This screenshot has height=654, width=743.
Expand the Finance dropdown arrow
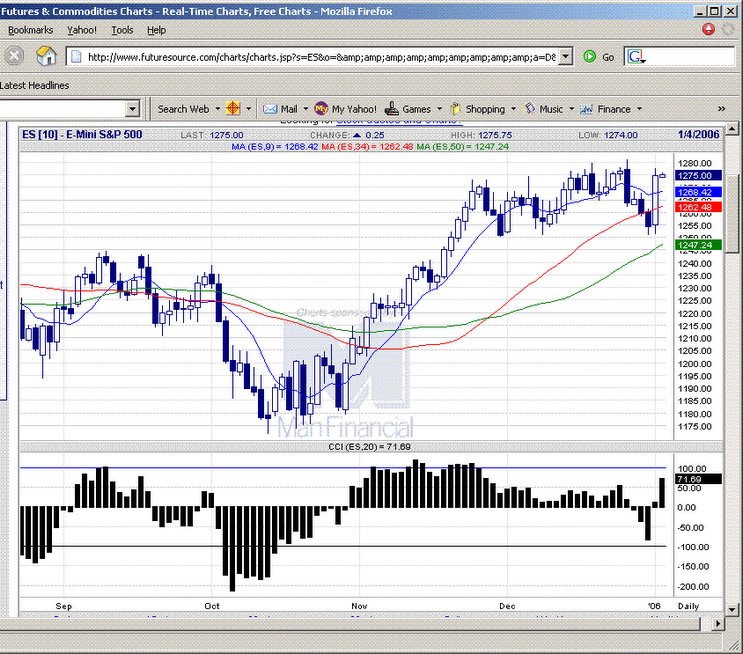tap(639, 109)
